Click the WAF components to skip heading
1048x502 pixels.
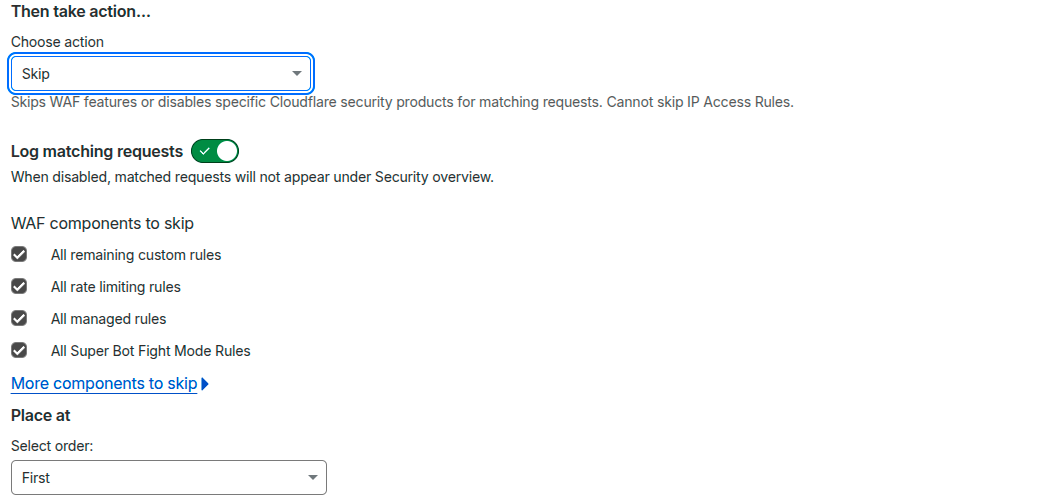(x=102, y=223)
